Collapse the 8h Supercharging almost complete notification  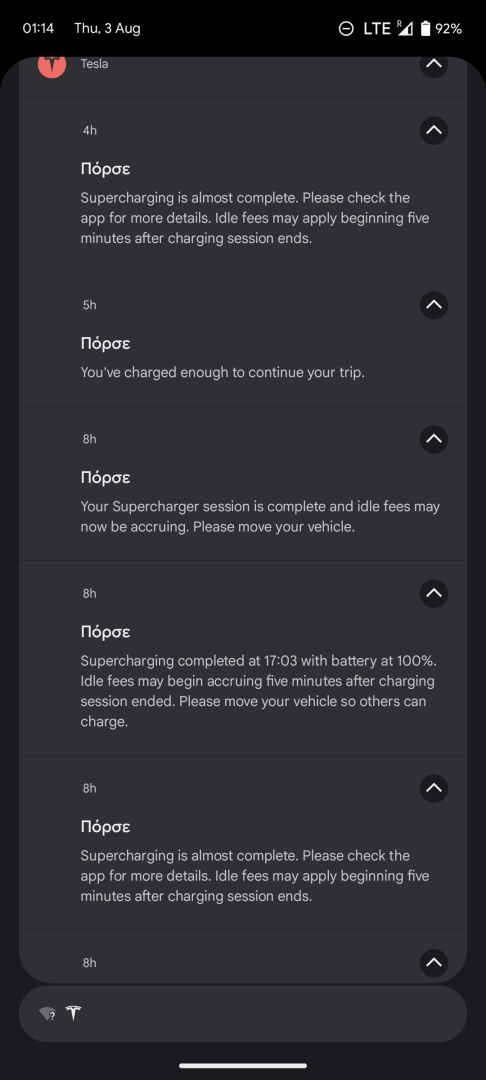(x=434, y=788)
